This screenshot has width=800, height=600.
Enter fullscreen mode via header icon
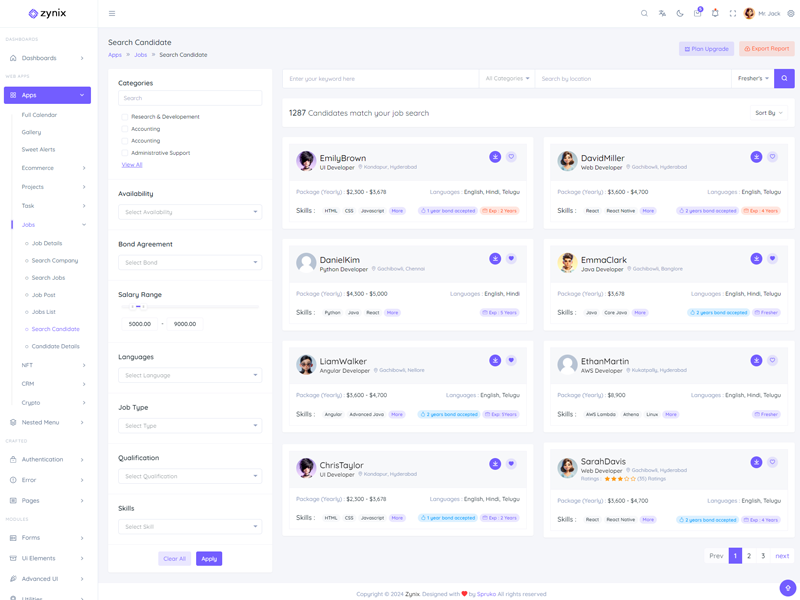click(x=733, y=13)
